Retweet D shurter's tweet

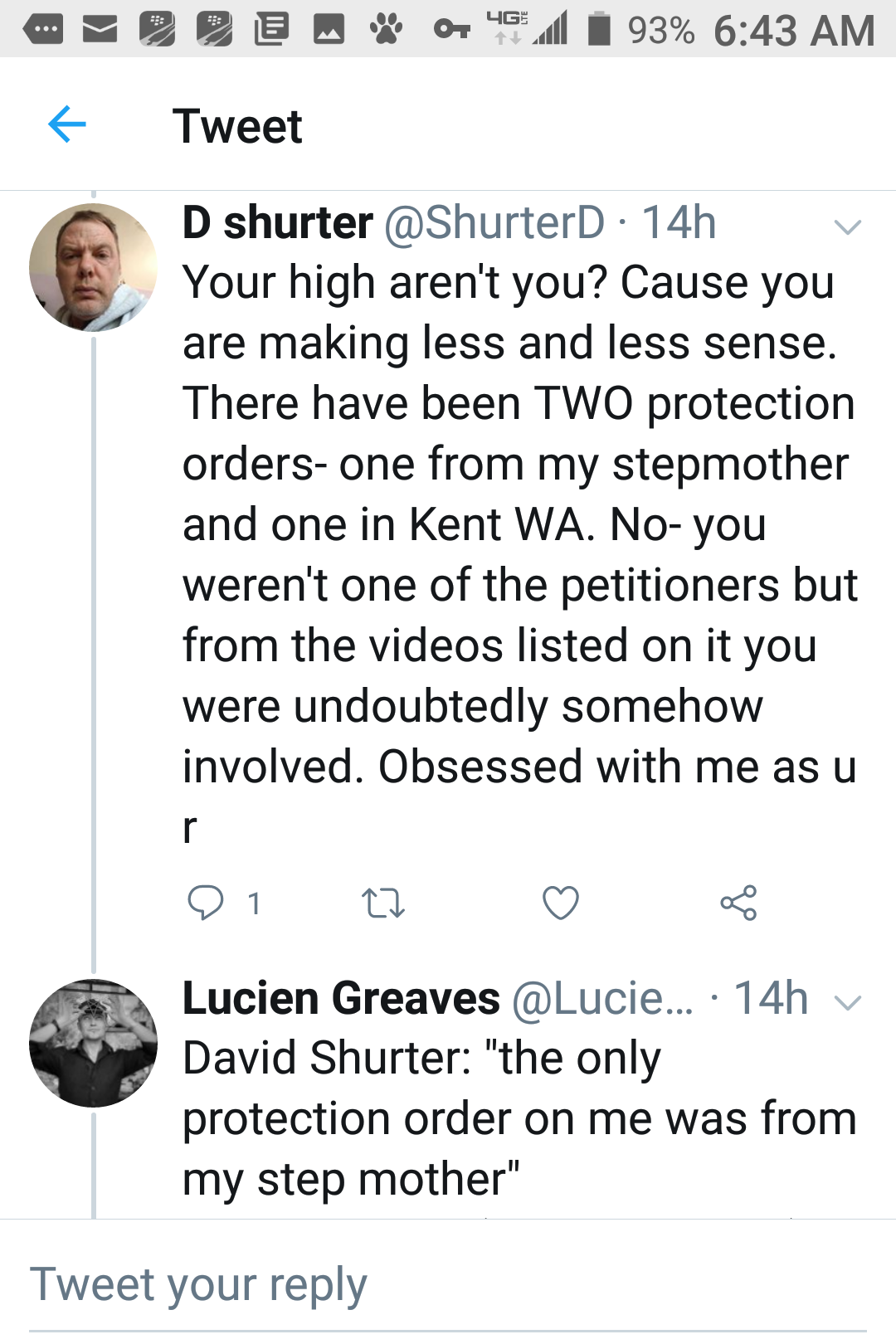click(x=382, y=903)
